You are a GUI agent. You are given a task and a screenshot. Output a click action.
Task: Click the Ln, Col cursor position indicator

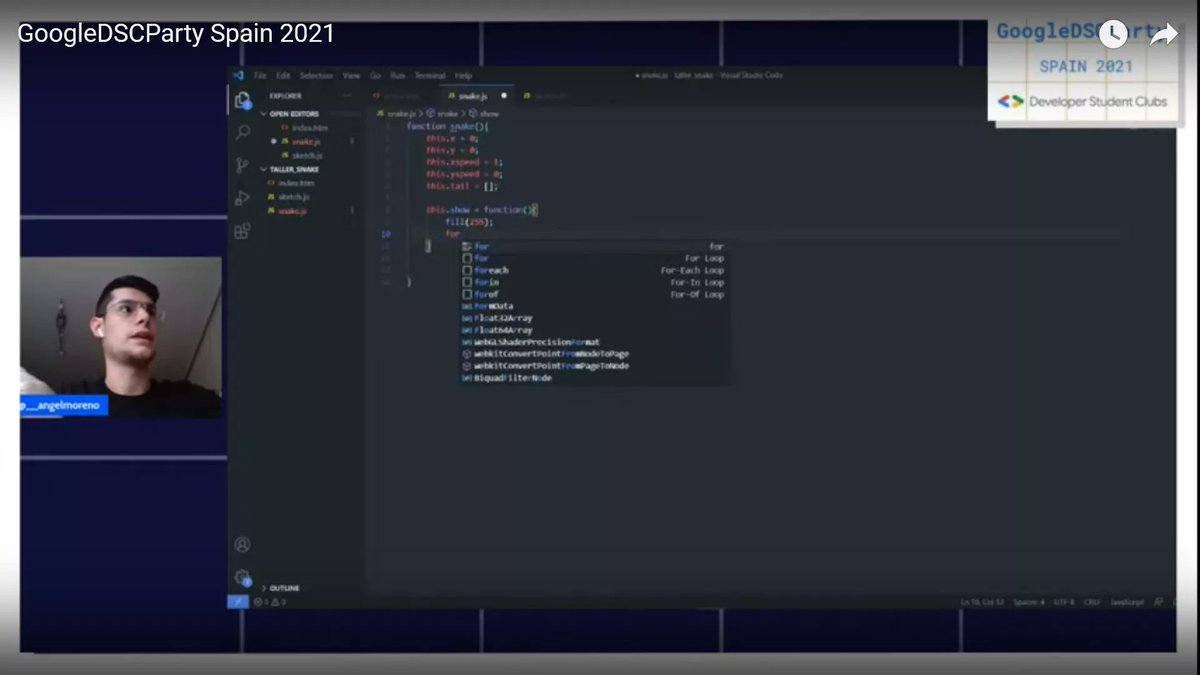click(x=980, y=602)
